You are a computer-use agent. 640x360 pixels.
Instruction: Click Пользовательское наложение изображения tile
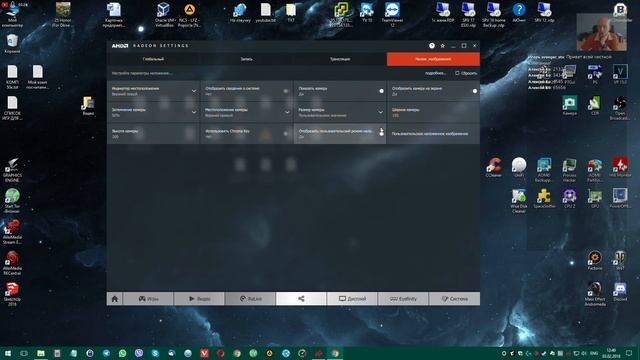433,133
